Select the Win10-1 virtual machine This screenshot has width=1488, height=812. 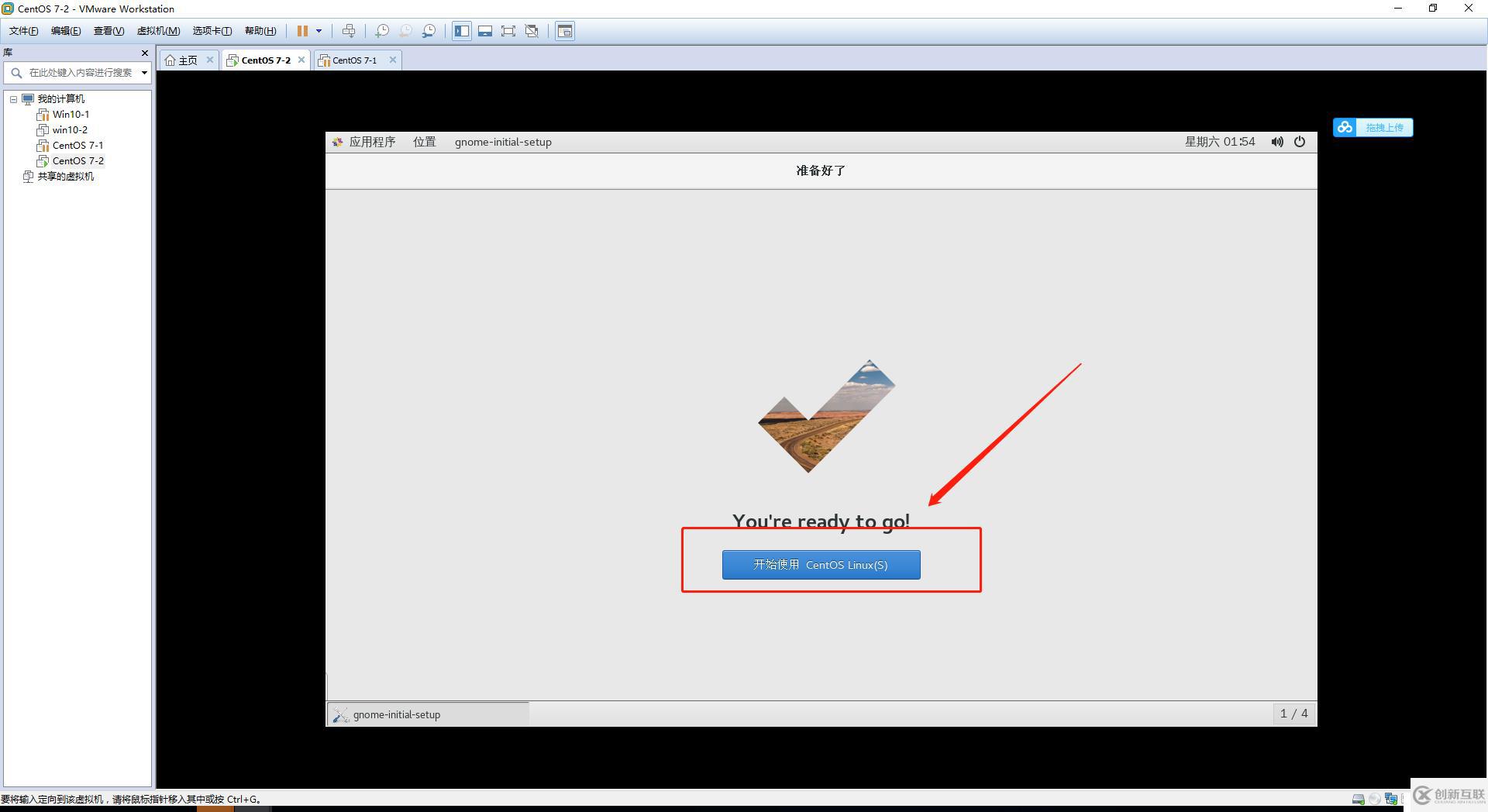[71, 115]
